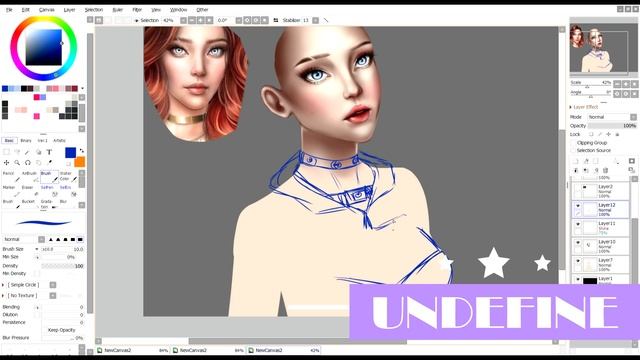The width and height of the screenshot is (640, 360).
Task: Swap foreground and background colors
Action: tap(82, 151)
